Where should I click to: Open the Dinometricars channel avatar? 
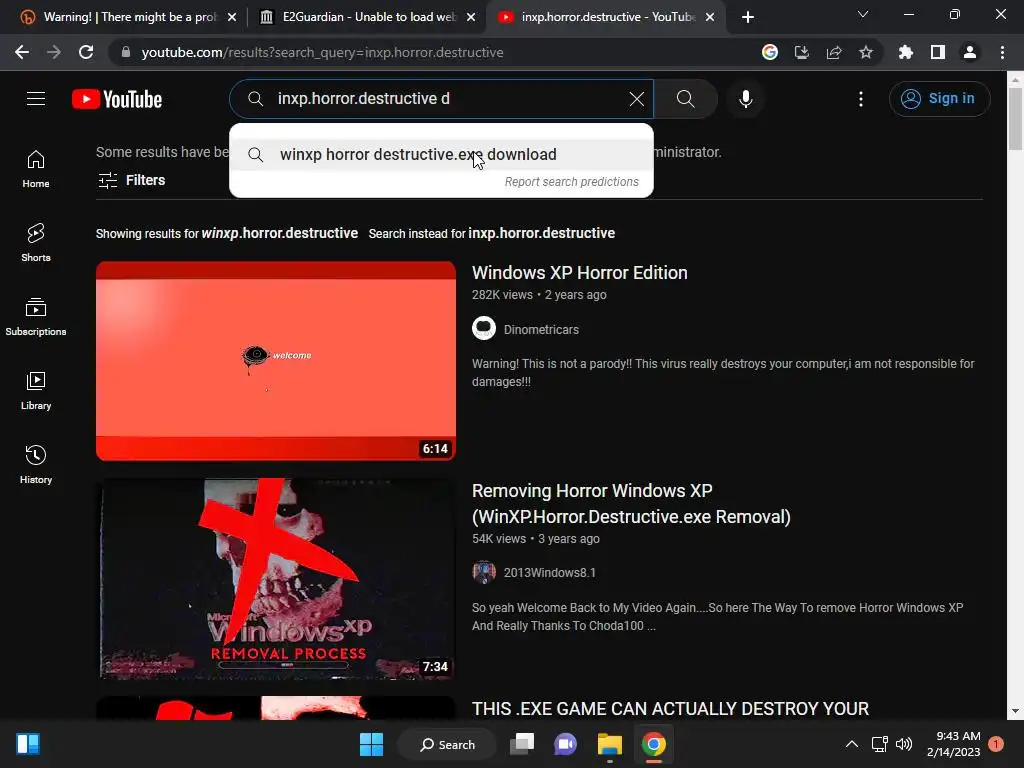(x=484, y=328)
